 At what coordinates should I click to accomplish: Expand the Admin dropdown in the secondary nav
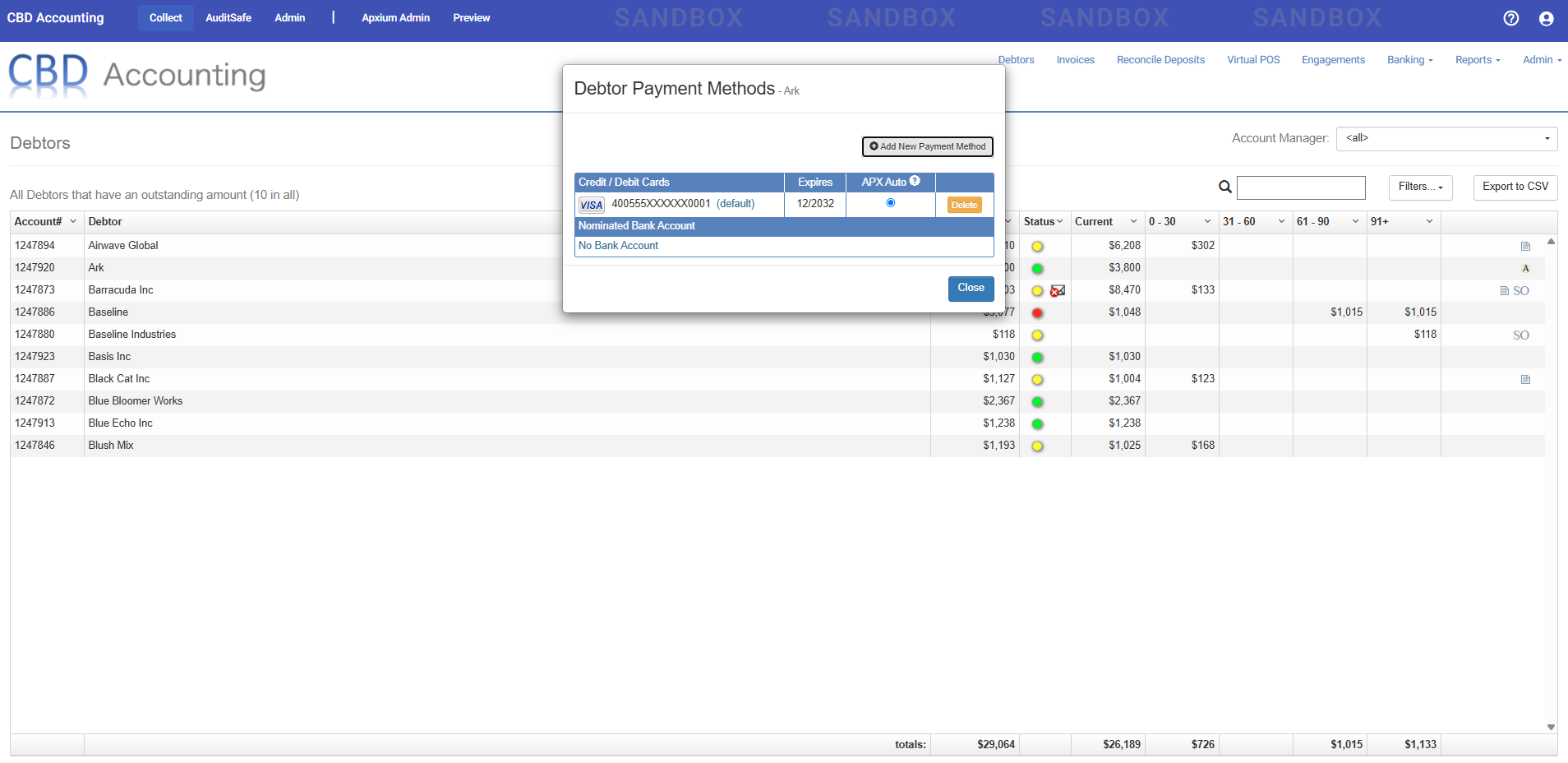[1542, 60]
